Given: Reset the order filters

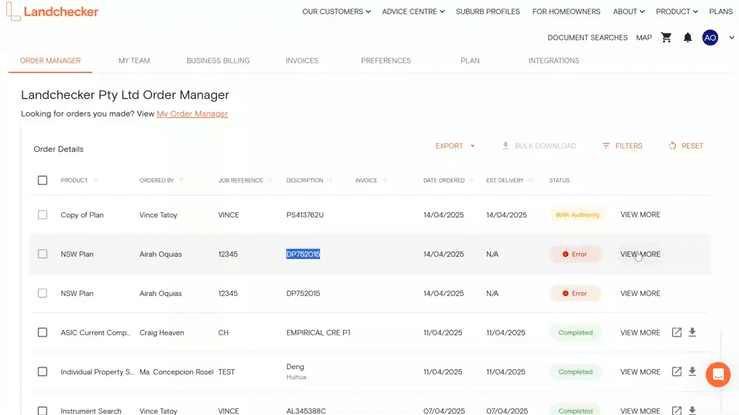Looking at the screenshot, I should point(686,146).
